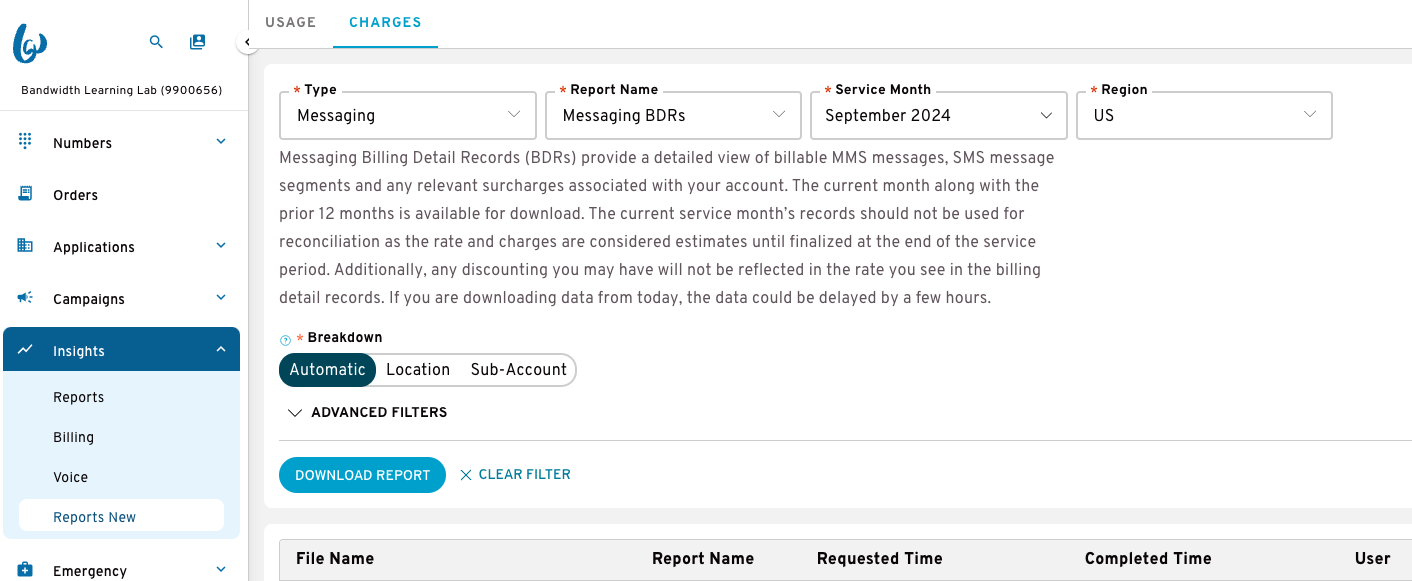The width and height of the screenshot is (1412, 581).
Task: Open the Type dropdown showing Messaging
Action: (x=408, y=115)
